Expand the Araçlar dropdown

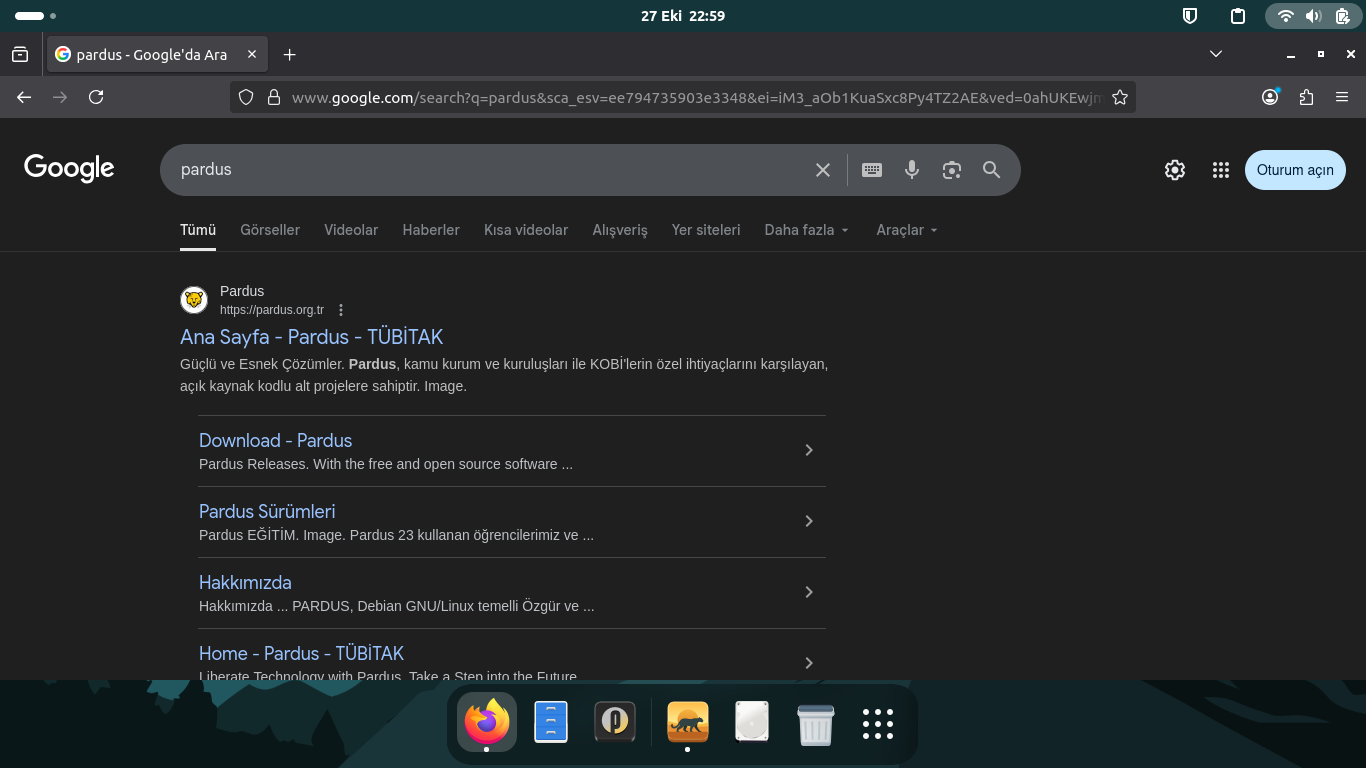(906, 230)
